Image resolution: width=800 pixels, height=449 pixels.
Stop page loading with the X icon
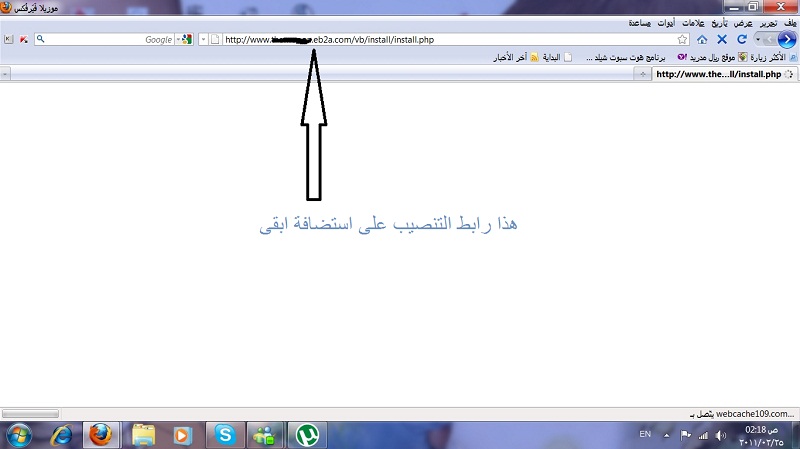722,39
